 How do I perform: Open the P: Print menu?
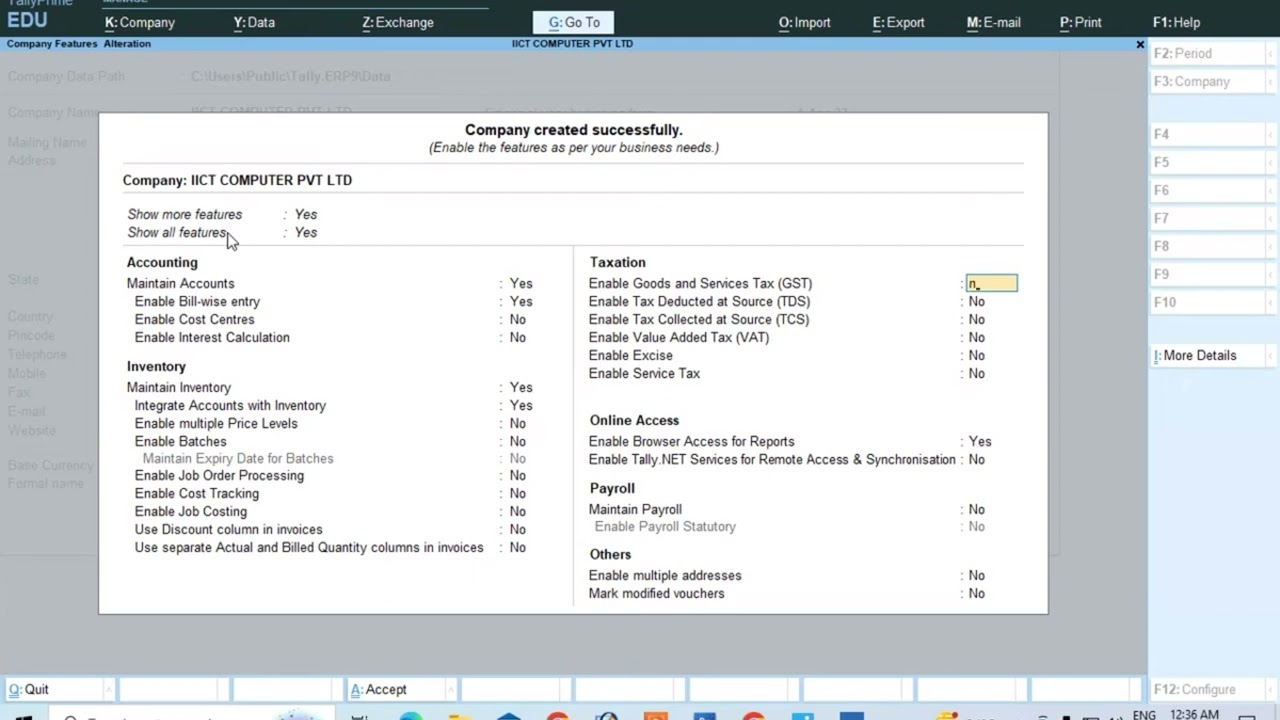(1081, 22)
